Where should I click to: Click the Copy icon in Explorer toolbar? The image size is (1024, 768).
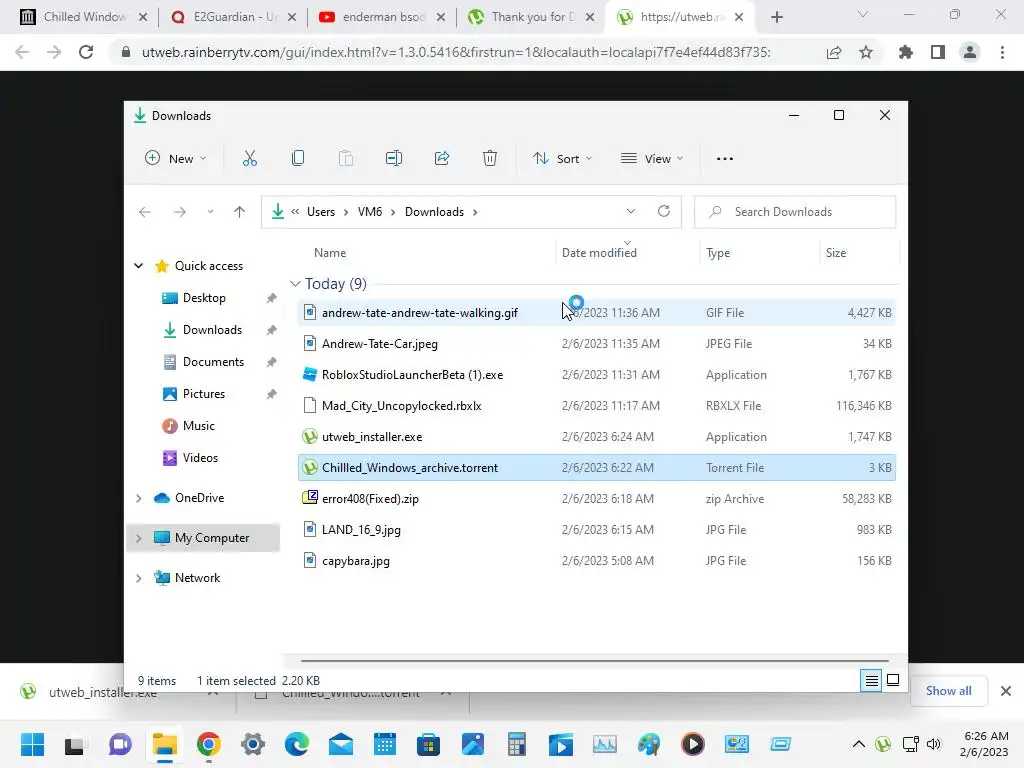click(x=298, y=158)
